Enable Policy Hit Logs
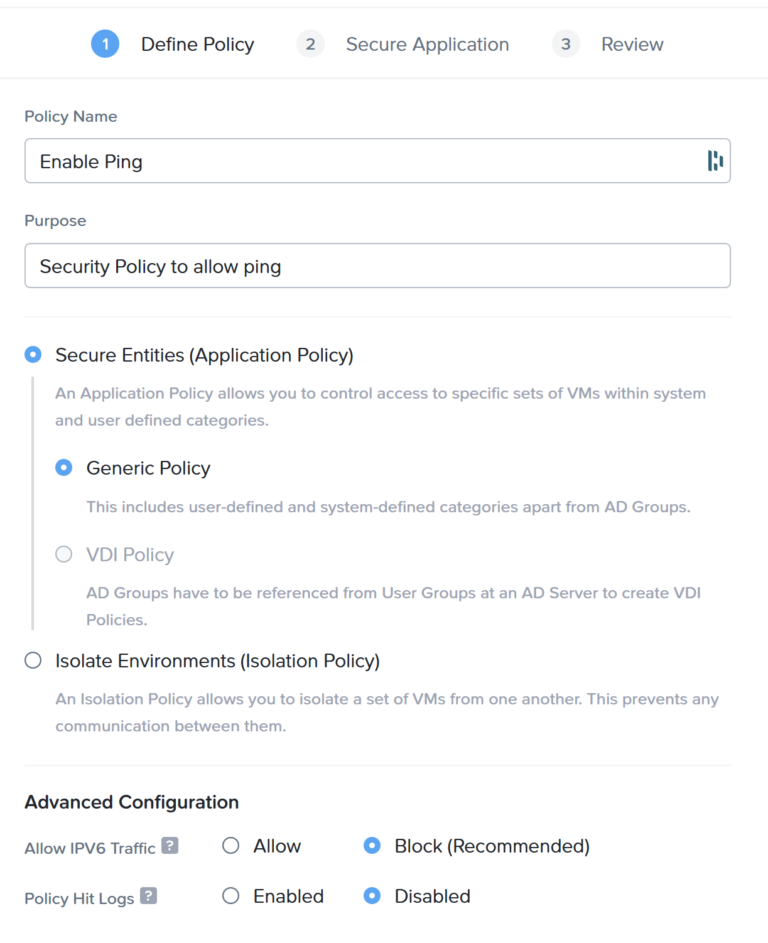The height and width of the screenshot is (943, 768). pos(229,896)
